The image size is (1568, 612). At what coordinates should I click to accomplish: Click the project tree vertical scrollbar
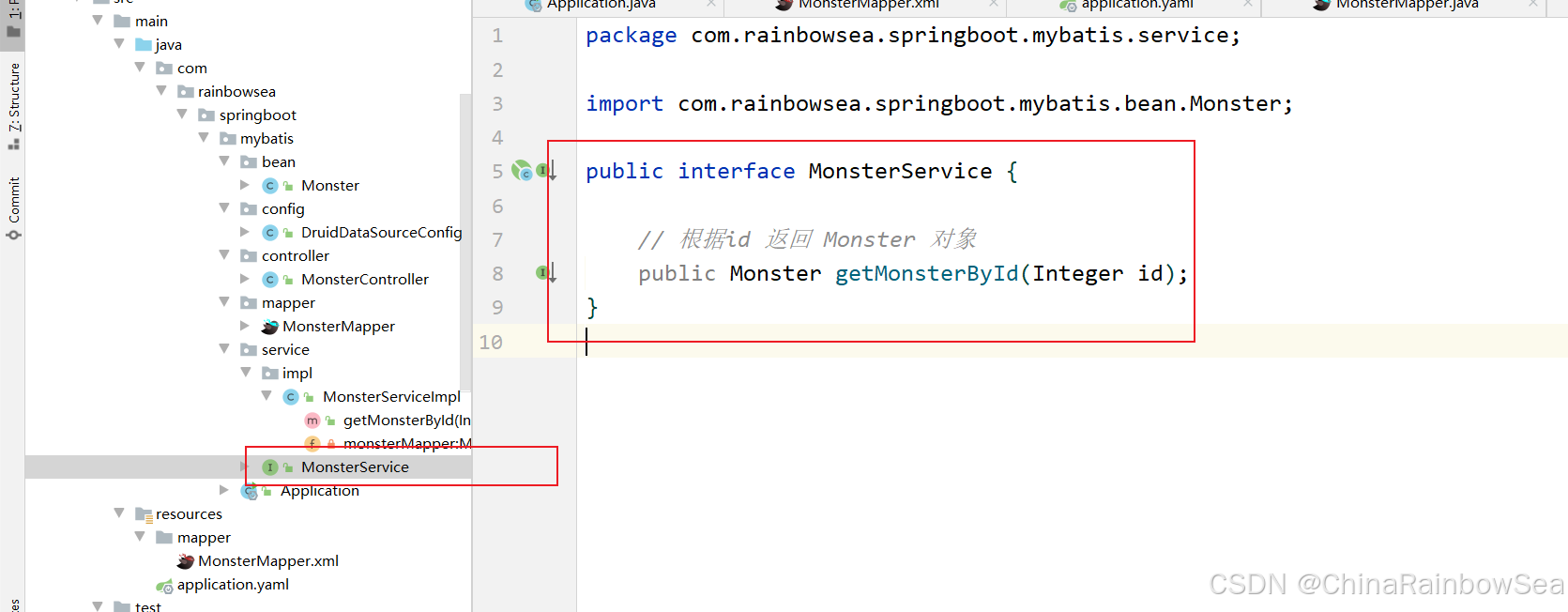(x=465, y=235)
